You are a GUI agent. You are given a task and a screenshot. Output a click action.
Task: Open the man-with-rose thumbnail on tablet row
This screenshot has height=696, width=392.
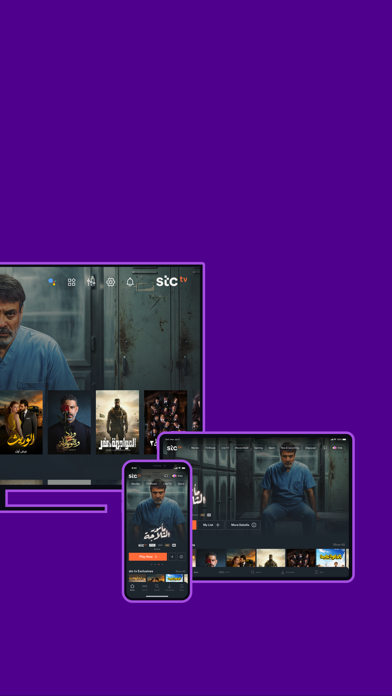pyautogui.click(x=211, y=558)
